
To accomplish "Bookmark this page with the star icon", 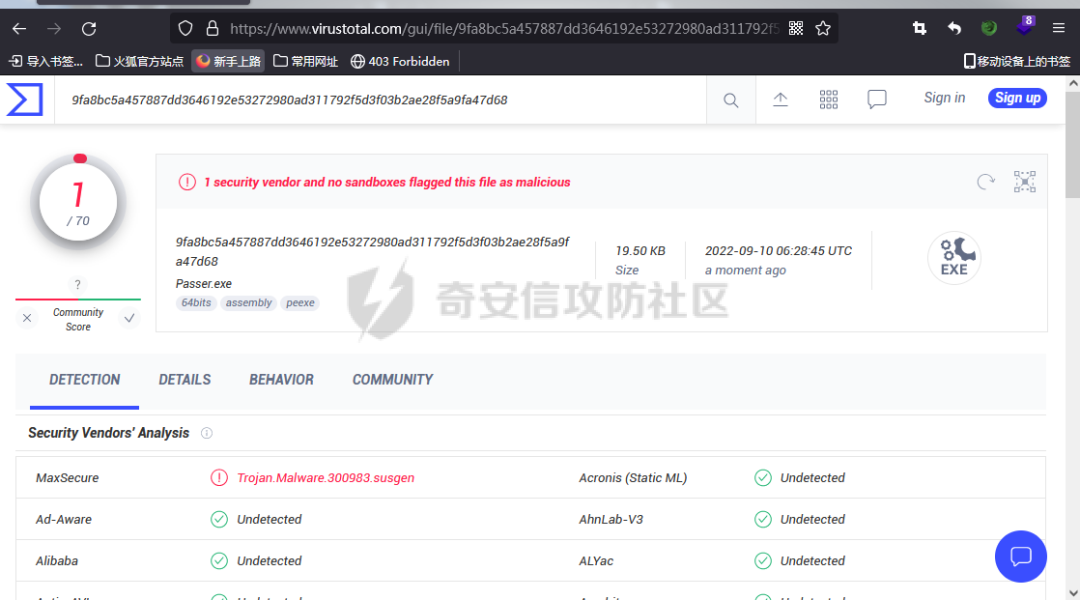I will click(822, 28).
